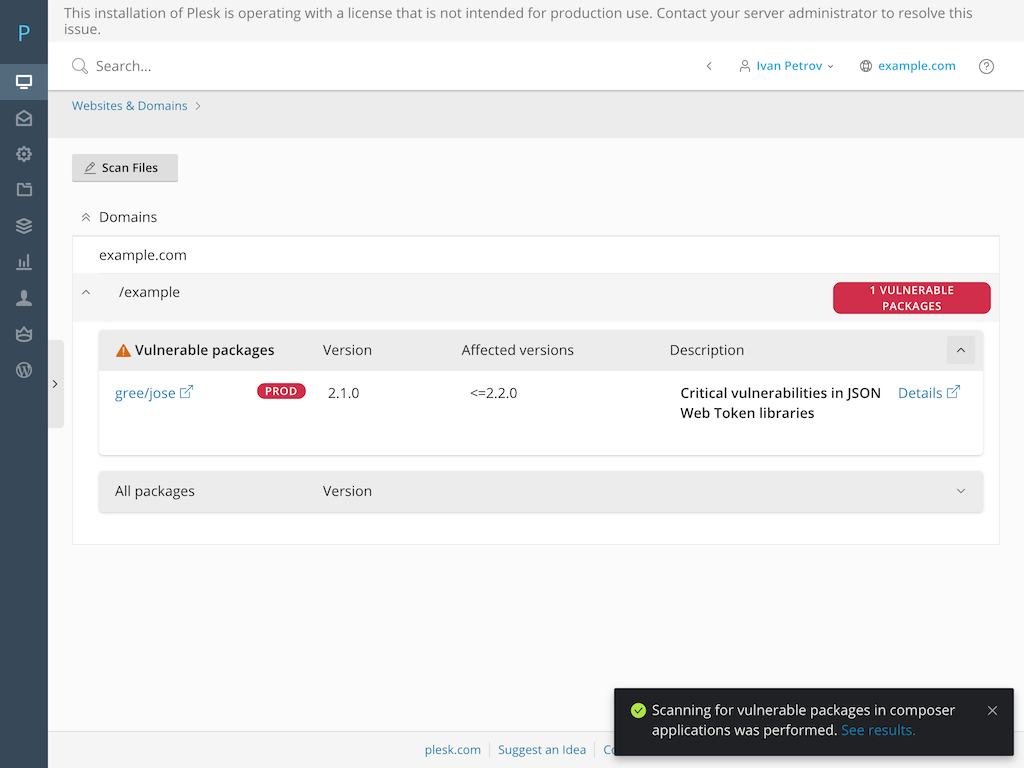The height and width of the screenshot is (768, 1024).
Task: Open the Mail envelope icon in sidebar
Action: pos(24,118)
